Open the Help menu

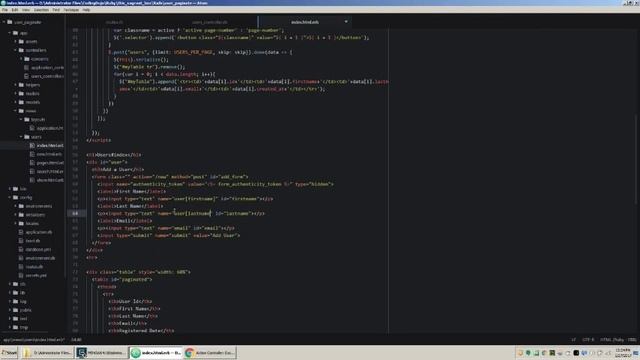pos(86,10)
